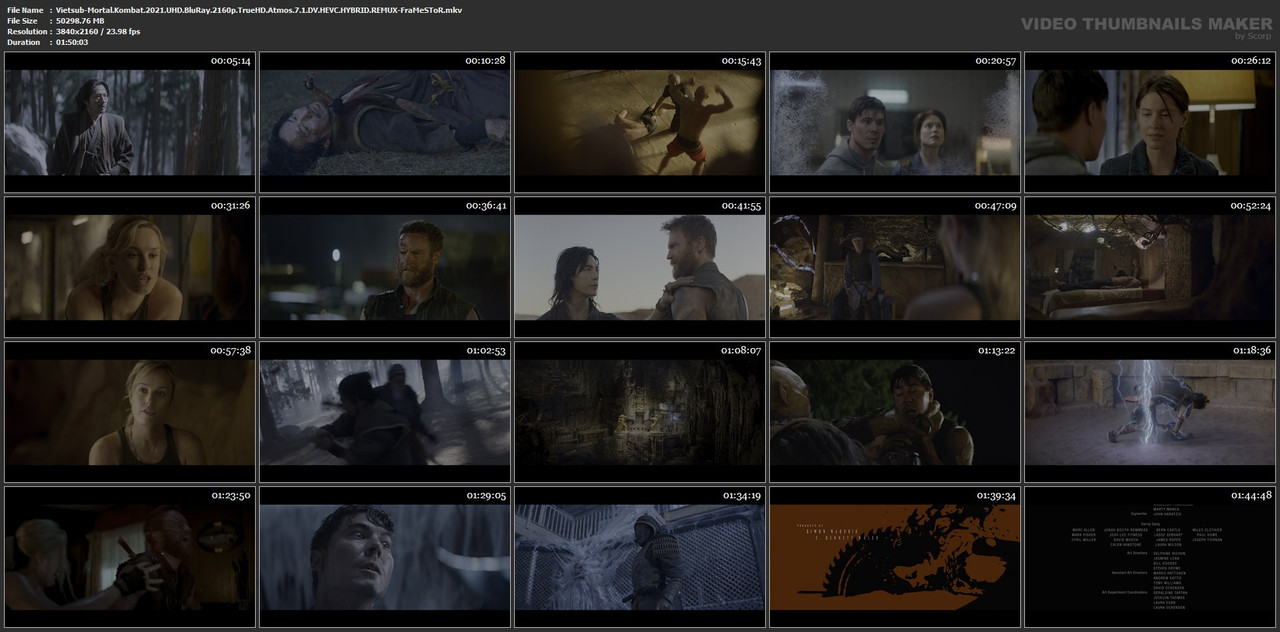Viewport: 1280px width, 632px height.
Task: Click the duration value 01:50:03
Action: click(72, 43)
